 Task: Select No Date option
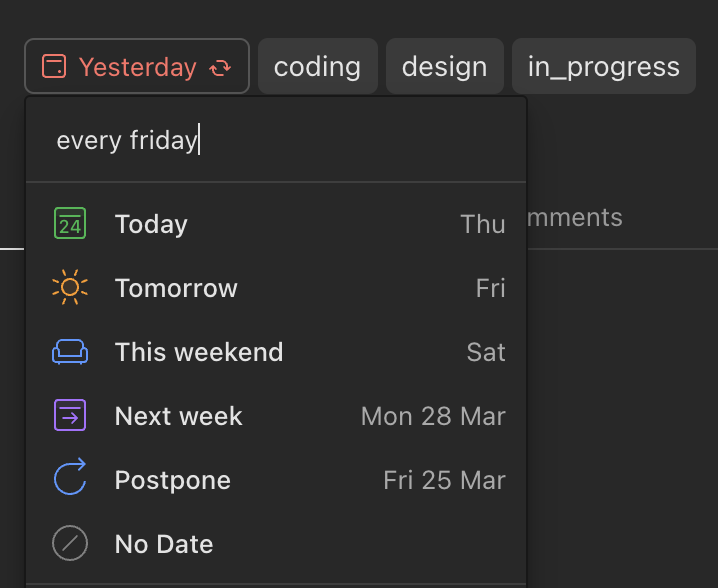pos(276,544)
